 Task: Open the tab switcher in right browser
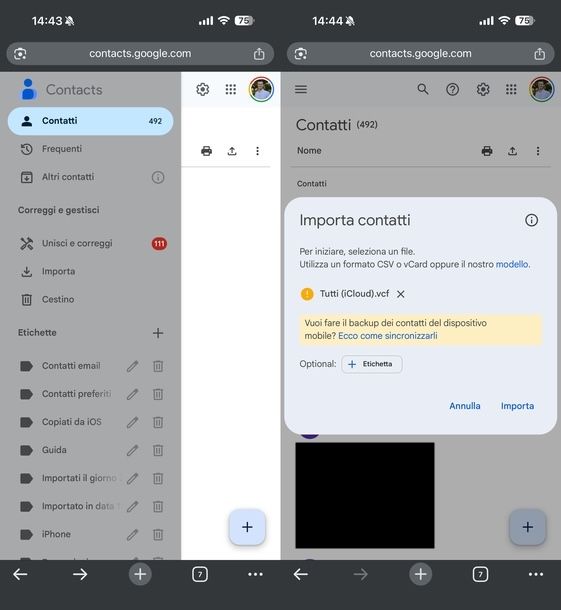coord(480,574)
